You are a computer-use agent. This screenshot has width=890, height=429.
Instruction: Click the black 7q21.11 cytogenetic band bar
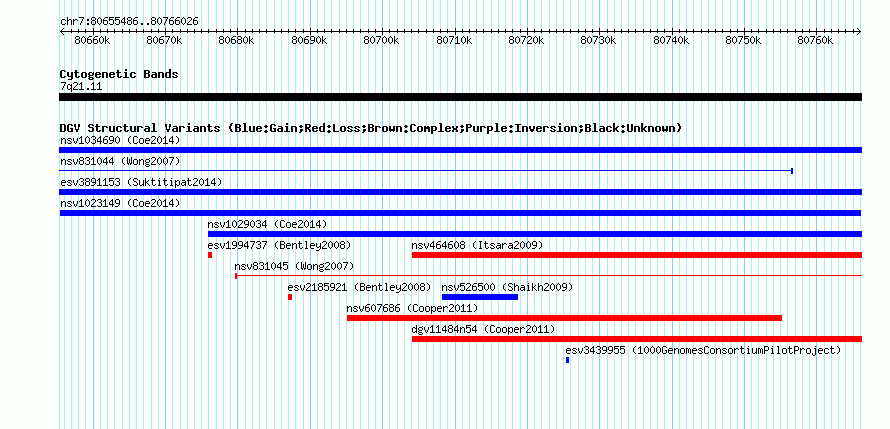460,97
